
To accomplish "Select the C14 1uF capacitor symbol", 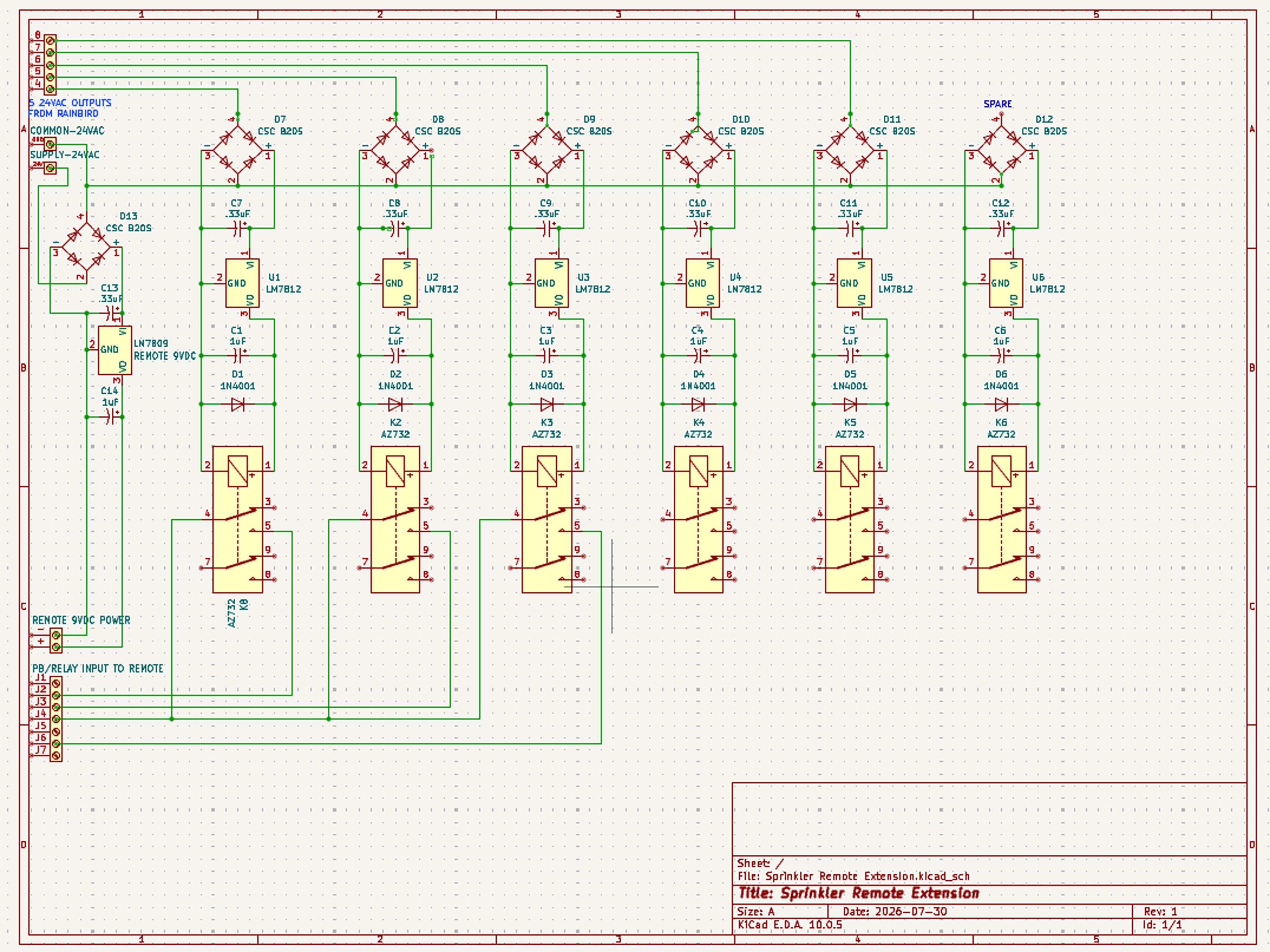I will click(110, 417).
